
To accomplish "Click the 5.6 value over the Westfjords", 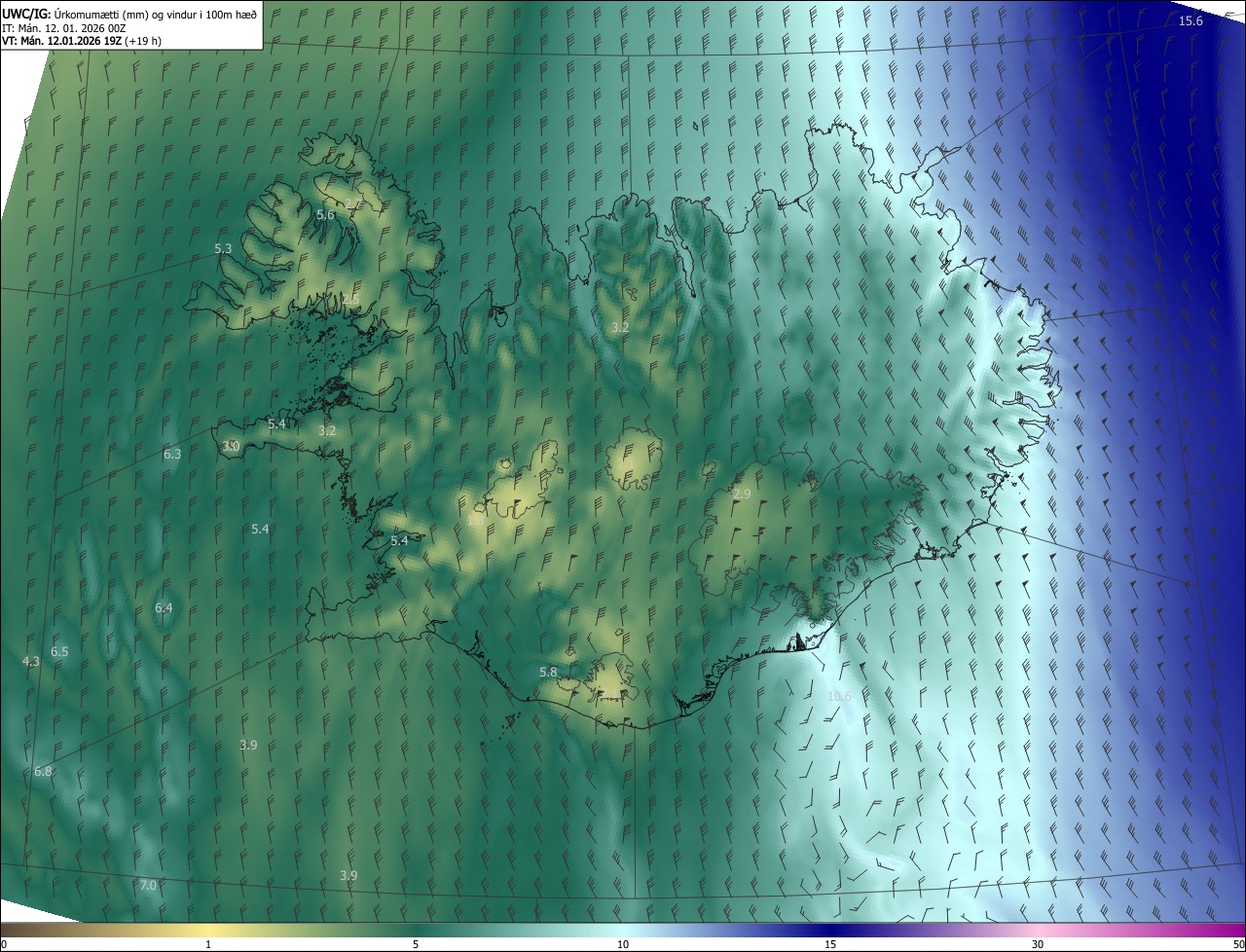I will point(325,215).
